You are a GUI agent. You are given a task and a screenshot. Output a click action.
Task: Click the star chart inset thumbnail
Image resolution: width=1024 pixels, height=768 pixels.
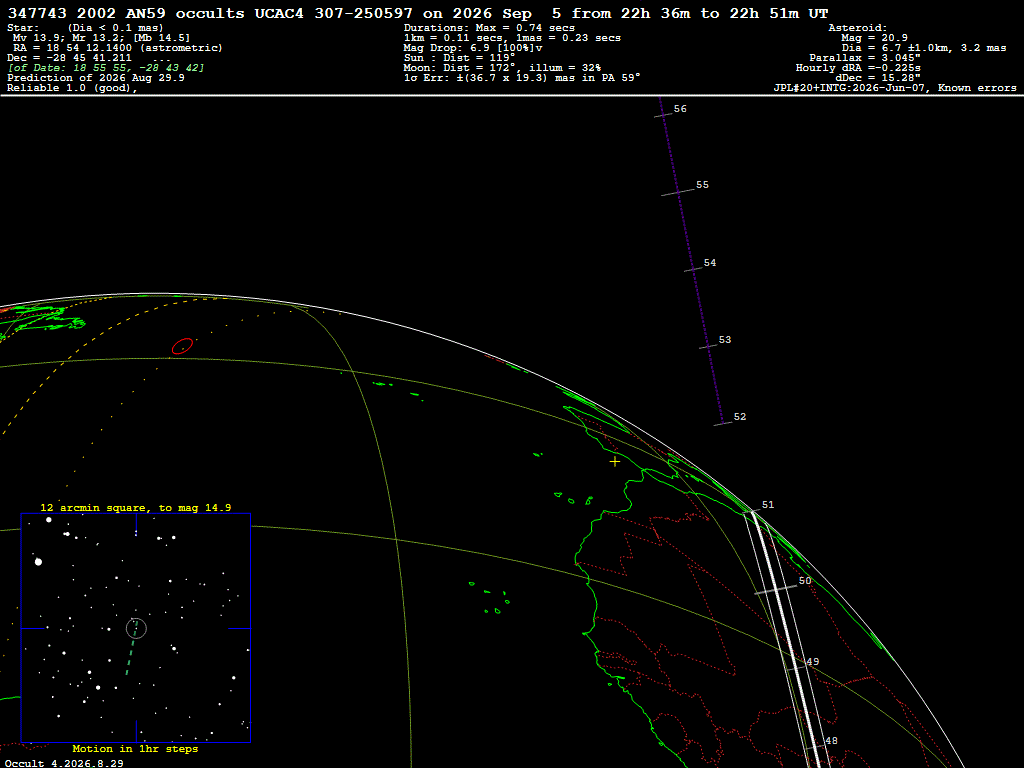(x=136, y=628)
